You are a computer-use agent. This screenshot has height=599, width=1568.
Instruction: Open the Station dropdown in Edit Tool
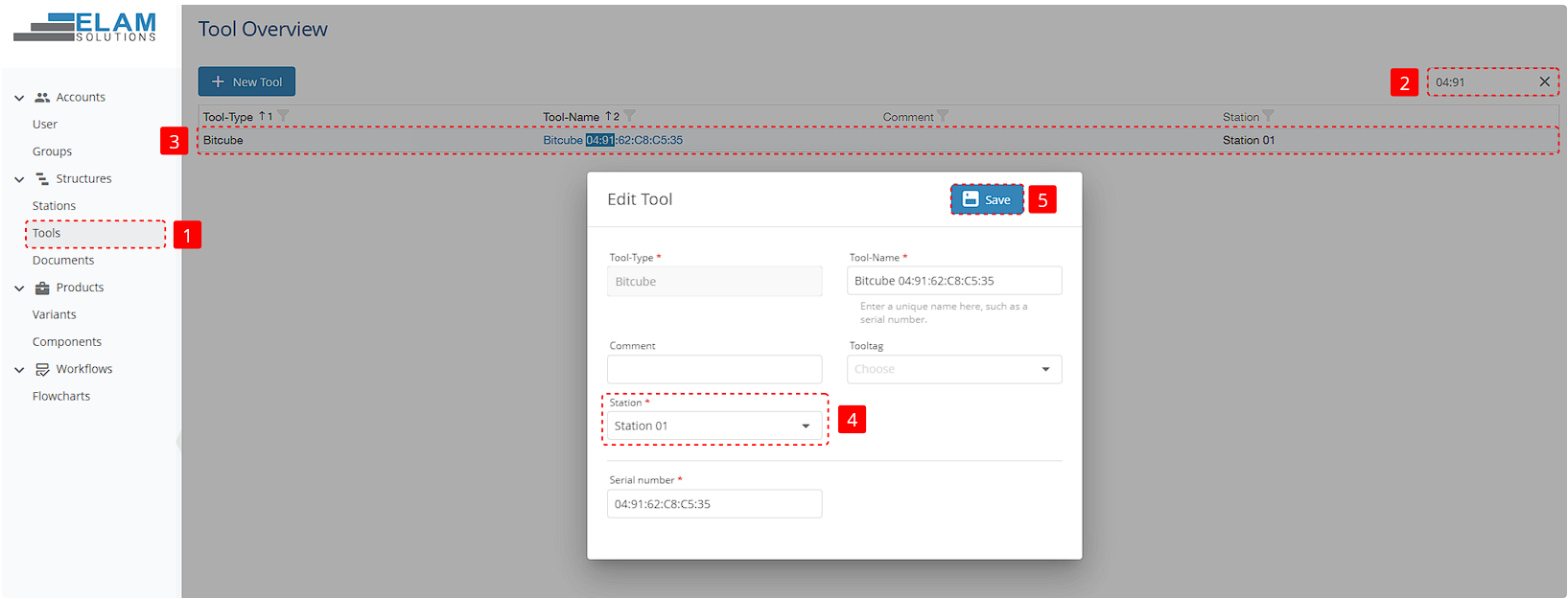714,426
